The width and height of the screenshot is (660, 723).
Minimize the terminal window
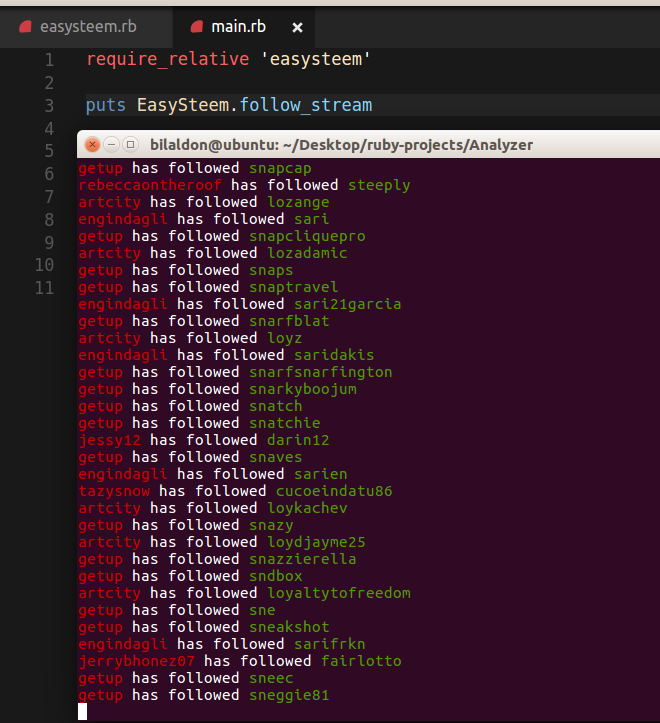pos(111,145)
